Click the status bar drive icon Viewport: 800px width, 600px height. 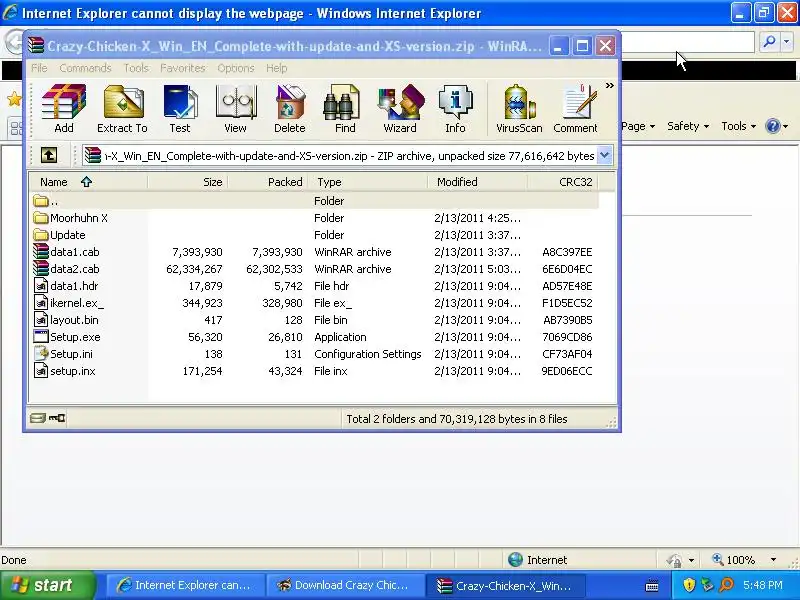pyautogui.click(x=38, y=418)
